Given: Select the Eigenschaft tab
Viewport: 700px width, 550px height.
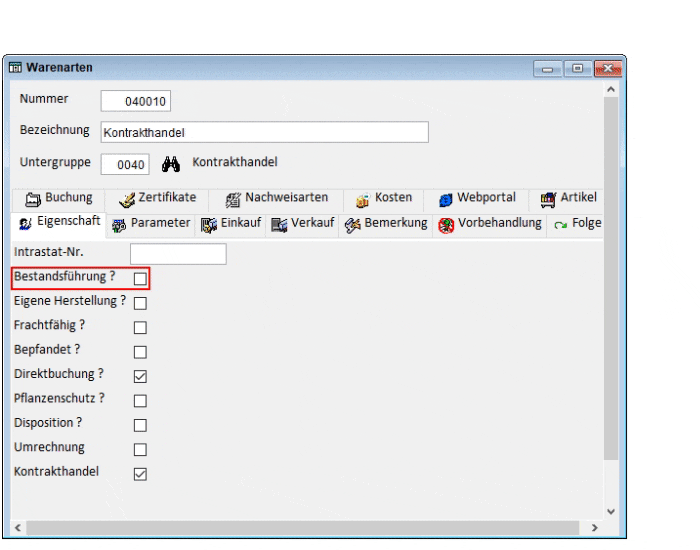Looking at the screenshot, I should [60, 223].
